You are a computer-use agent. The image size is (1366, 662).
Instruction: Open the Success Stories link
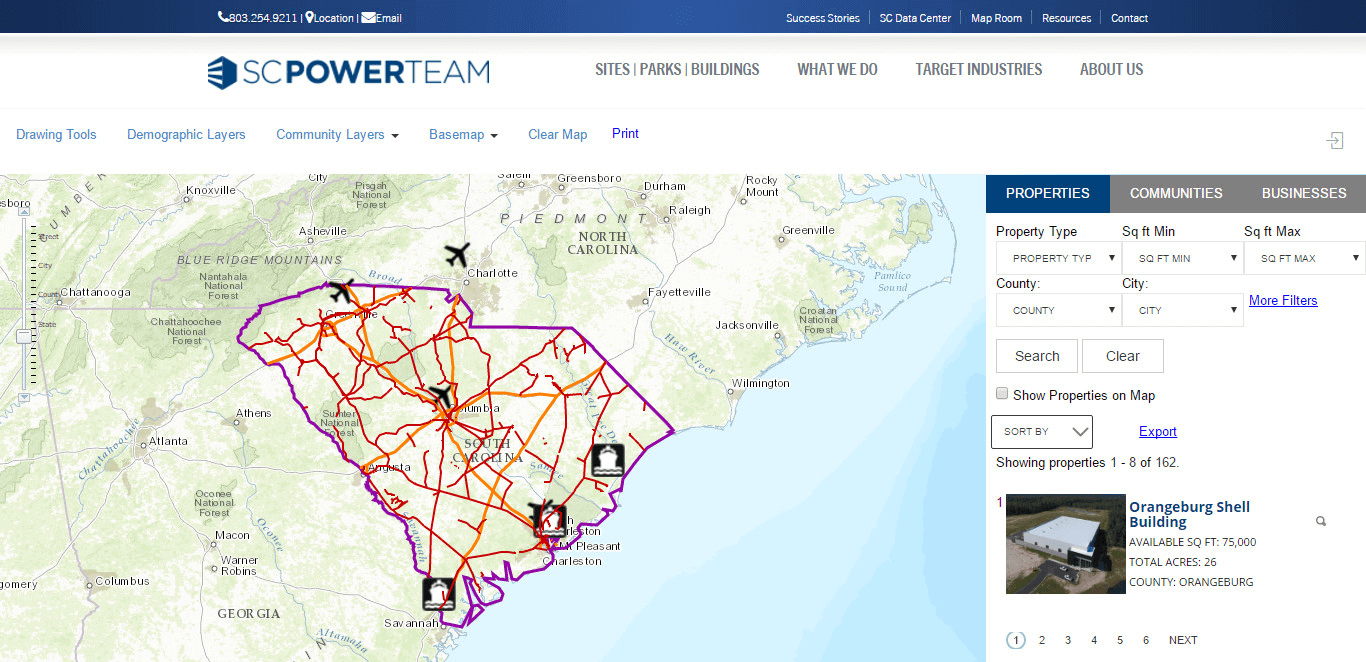point(822,18)
